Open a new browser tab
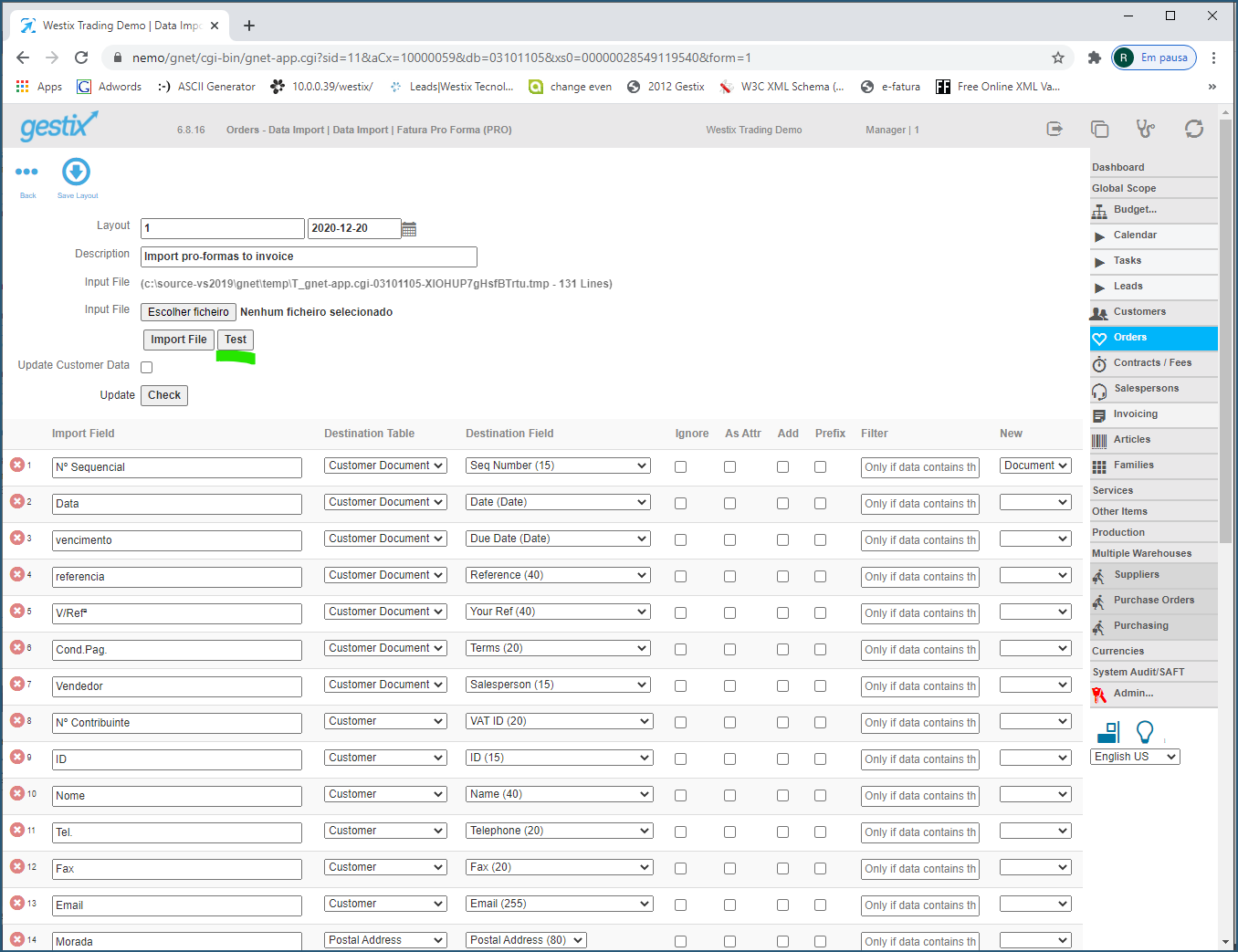This screenshot has height=952, width=1238. (x=249, y=26)
